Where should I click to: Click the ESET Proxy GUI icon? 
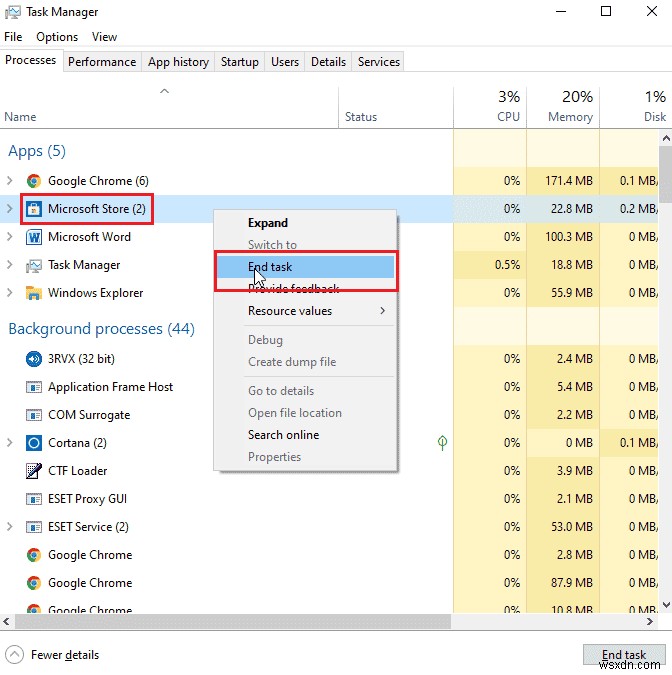(x=34, y=499)
